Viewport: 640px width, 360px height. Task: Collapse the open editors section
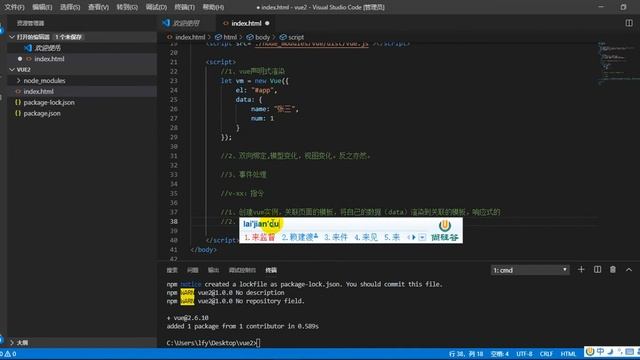coord(12,37)
